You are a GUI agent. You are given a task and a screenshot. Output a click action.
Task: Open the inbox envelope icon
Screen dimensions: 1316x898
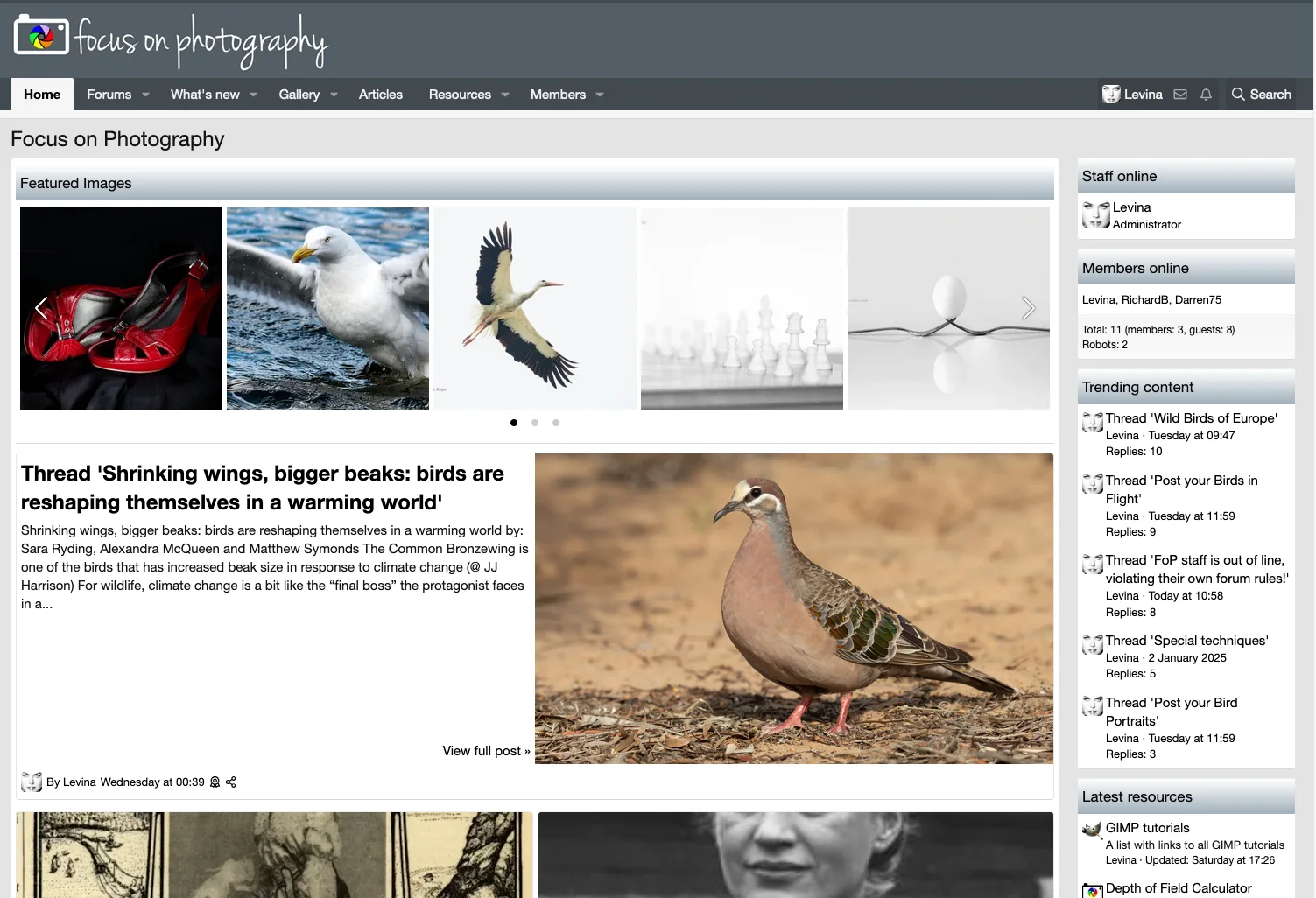point(1180,95)
